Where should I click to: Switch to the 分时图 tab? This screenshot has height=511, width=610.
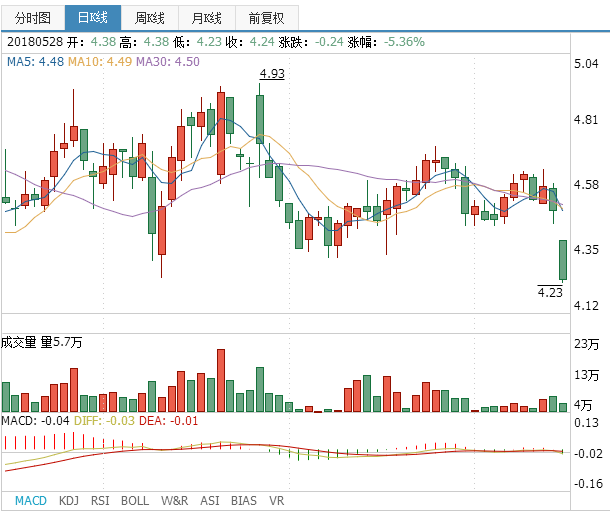point(33,18)
